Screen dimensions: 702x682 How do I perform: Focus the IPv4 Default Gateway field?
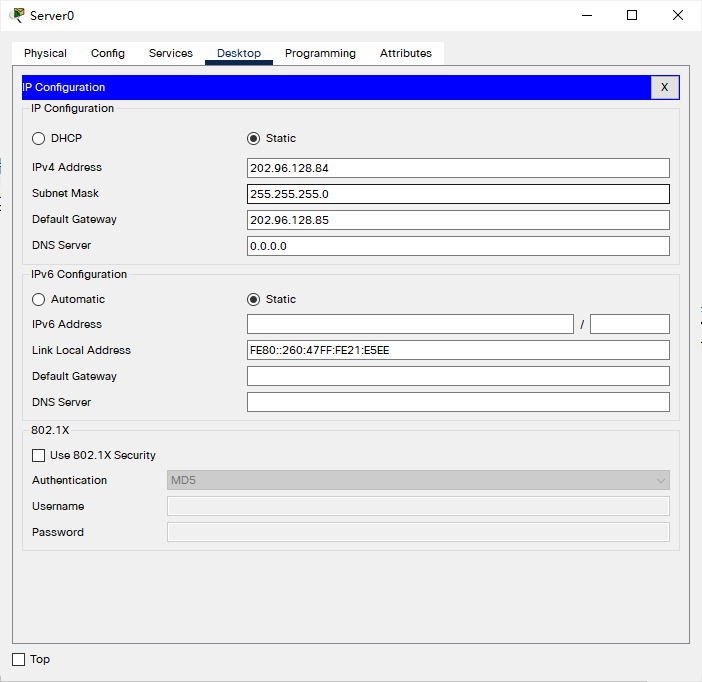[x=458, y=220]
